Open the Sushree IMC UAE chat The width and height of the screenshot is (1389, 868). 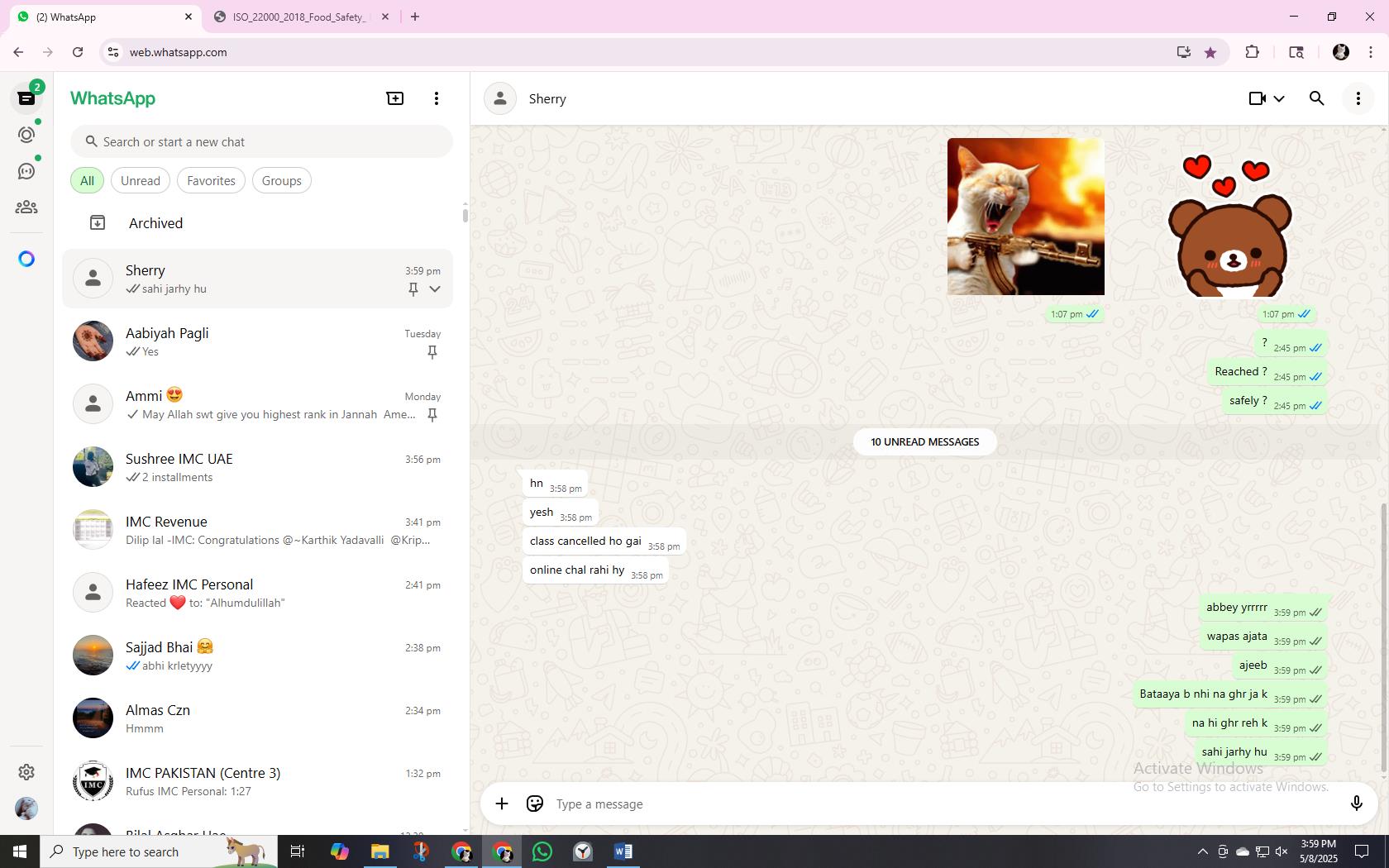tap(257, 467)
